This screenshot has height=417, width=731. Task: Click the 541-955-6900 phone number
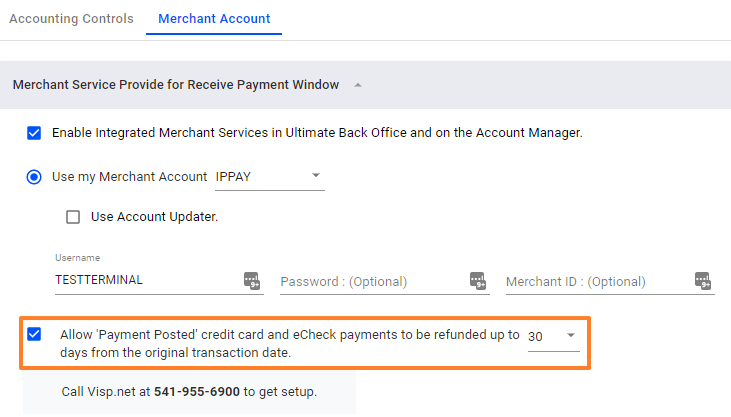pyautogui.click(x=197, y=391)
